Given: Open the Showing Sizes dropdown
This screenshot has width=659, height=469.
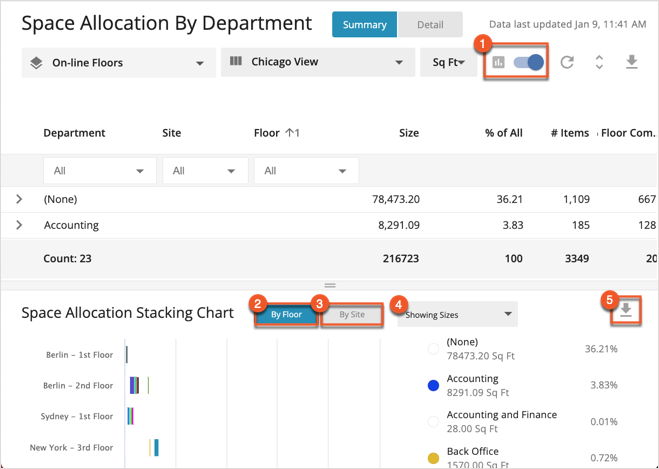Looking at the screenshot, I should click(458, 314).
